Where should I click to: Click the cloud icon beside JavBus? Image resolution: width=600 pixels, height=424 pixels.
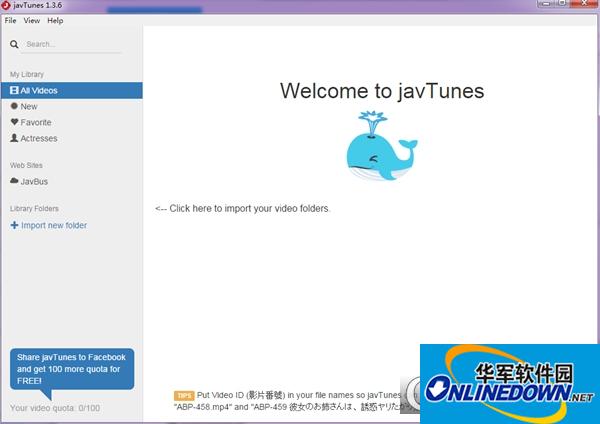14,181
